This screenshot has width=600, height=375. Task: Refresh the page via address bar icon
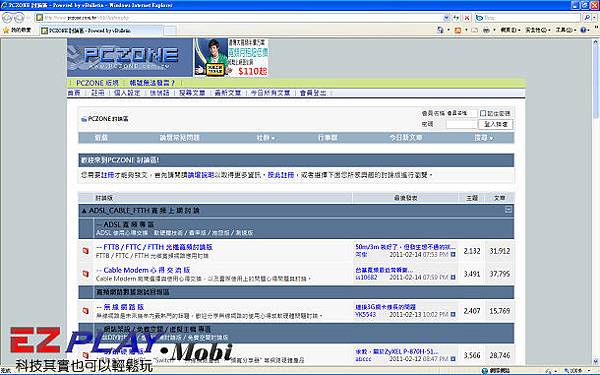456,18
